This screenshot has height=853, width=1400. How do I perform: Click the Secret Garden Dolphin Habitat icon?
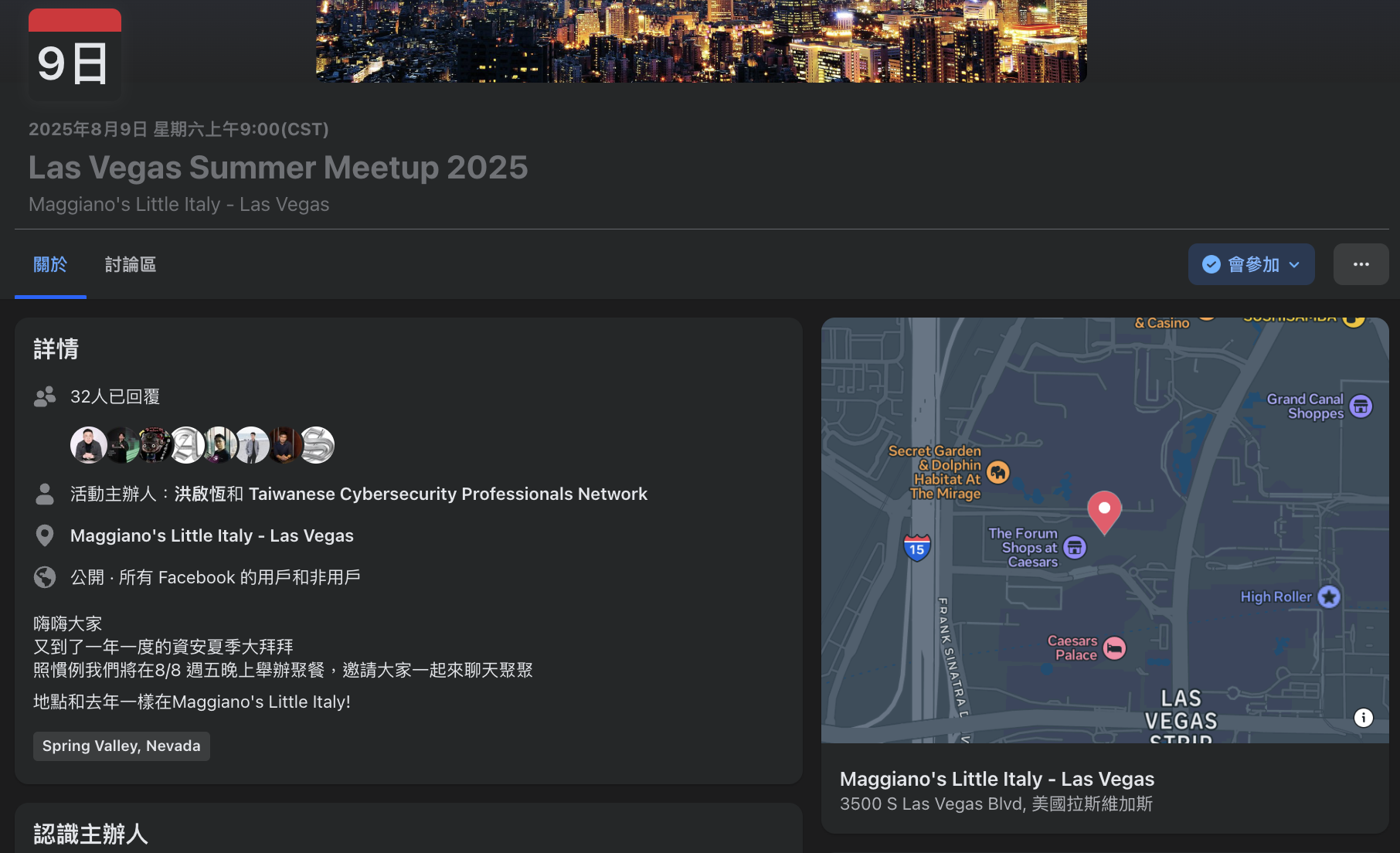pyautogui.click(x=998, y=472)
